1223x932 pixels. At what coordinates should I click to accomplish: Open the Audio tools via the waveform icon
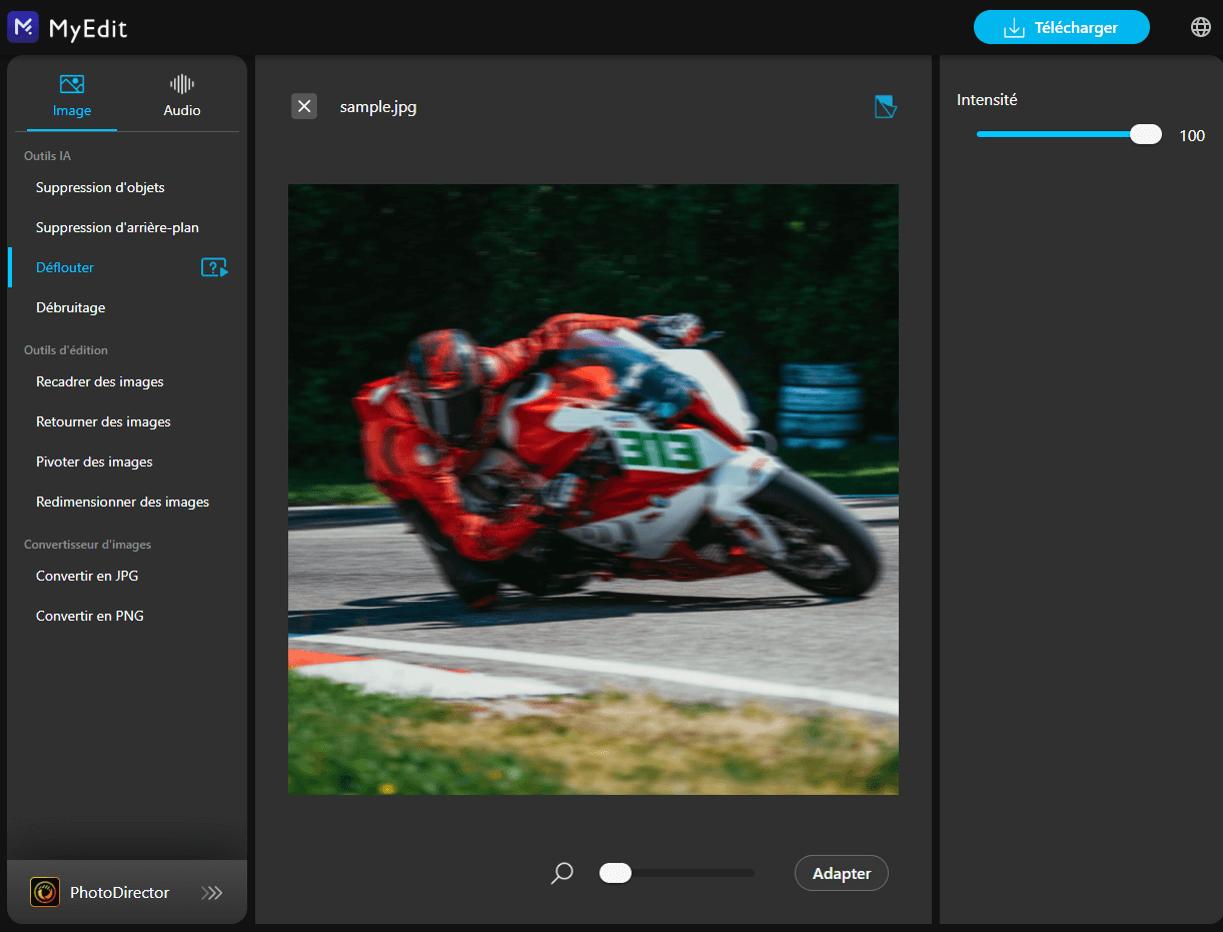coord(181,84)
